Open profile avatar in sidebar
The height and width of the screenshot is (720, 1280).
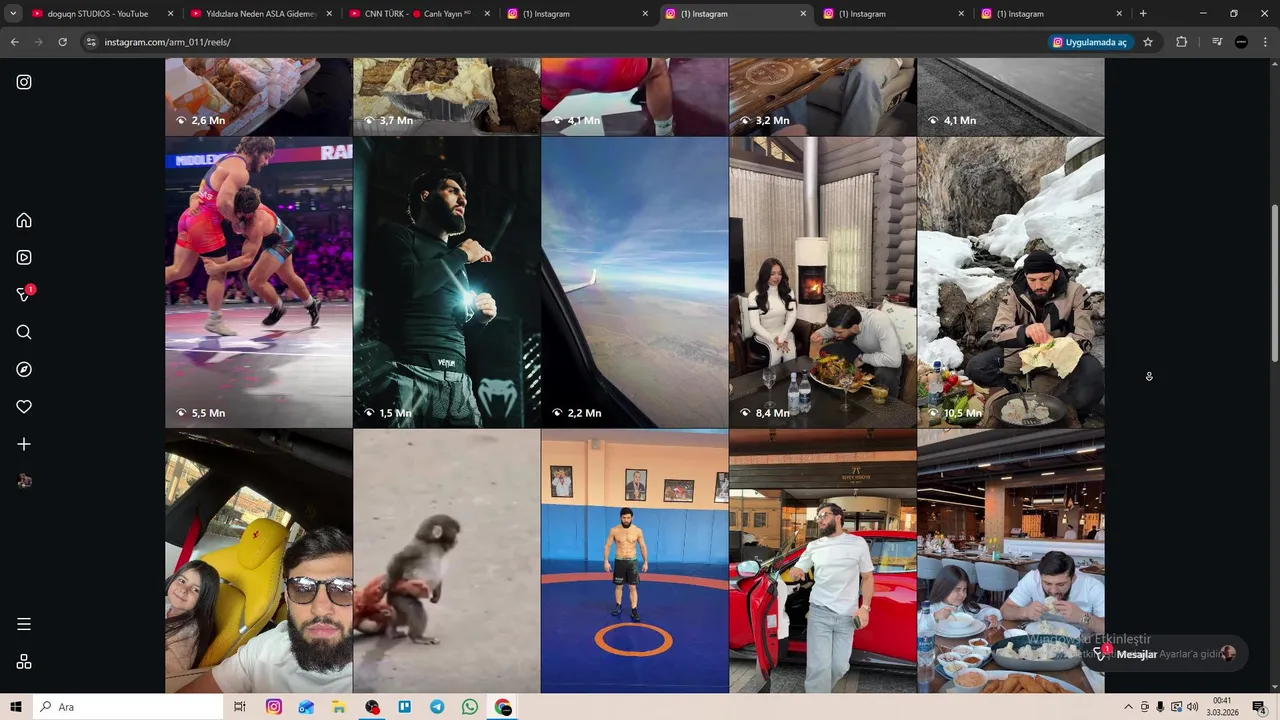pyautogui.click(x=24, y=481)
